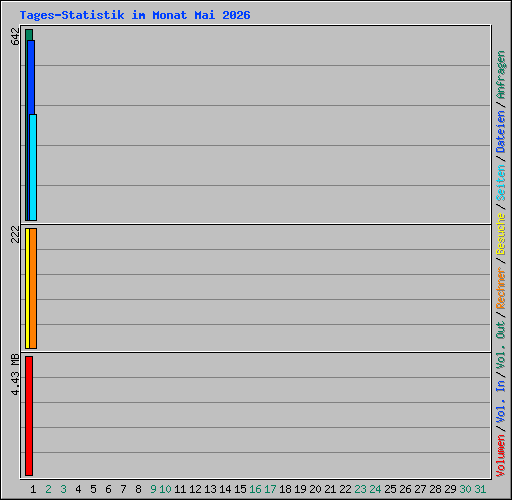The height and width of the screenshot is (500, 512).
Task: Click the Seiten legend label
Action: (500, 183)
